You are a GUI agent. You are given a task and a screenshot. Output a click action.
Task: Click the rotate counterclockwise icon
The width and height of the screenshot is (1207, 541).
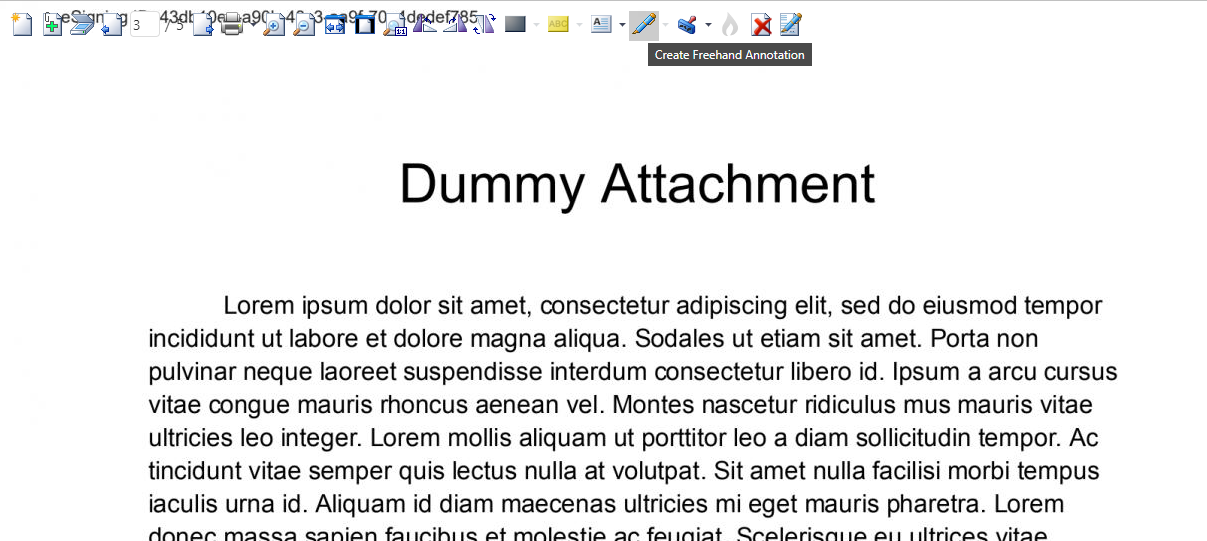(425, 24)
